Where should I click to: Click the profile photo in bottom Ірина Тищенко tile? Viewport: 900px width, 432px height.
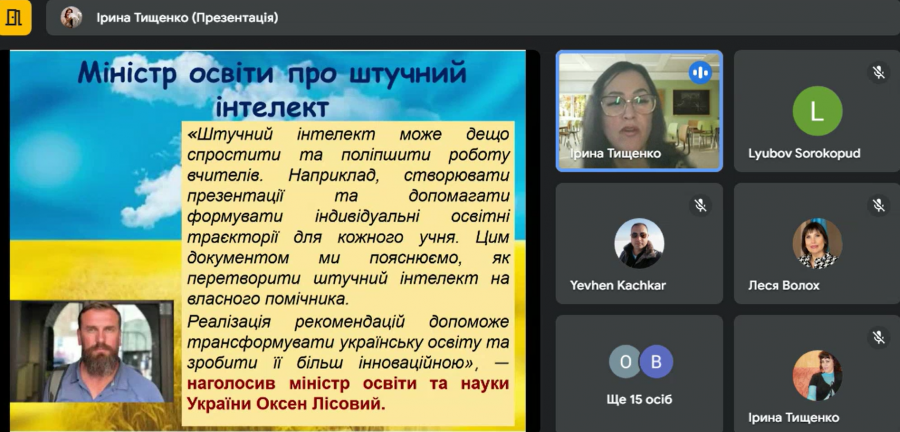817,375
